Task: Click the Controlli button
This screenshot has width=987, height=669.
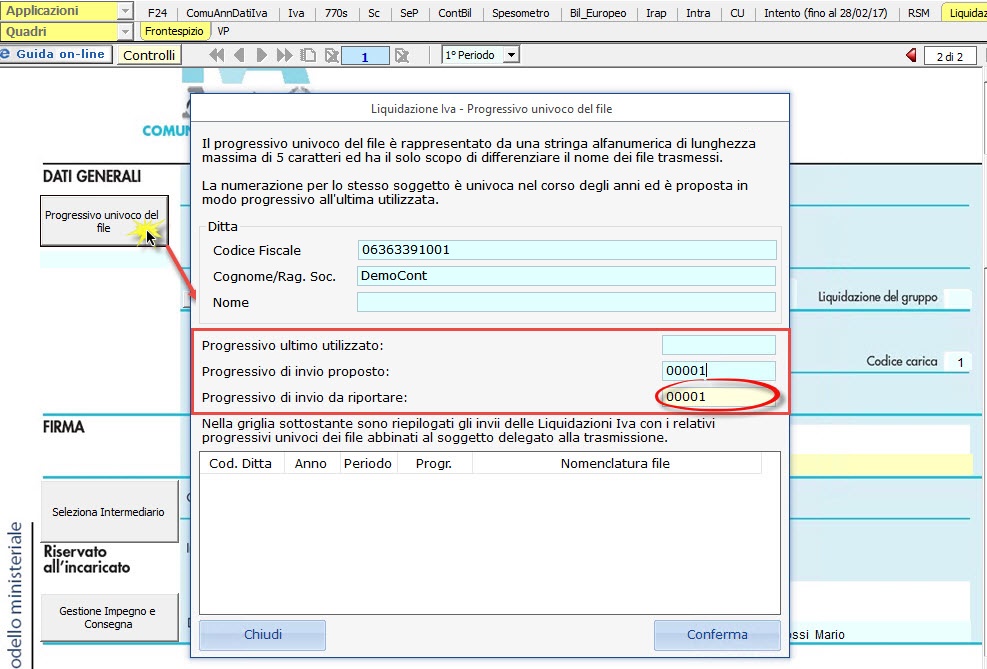Action: point(149,56)
